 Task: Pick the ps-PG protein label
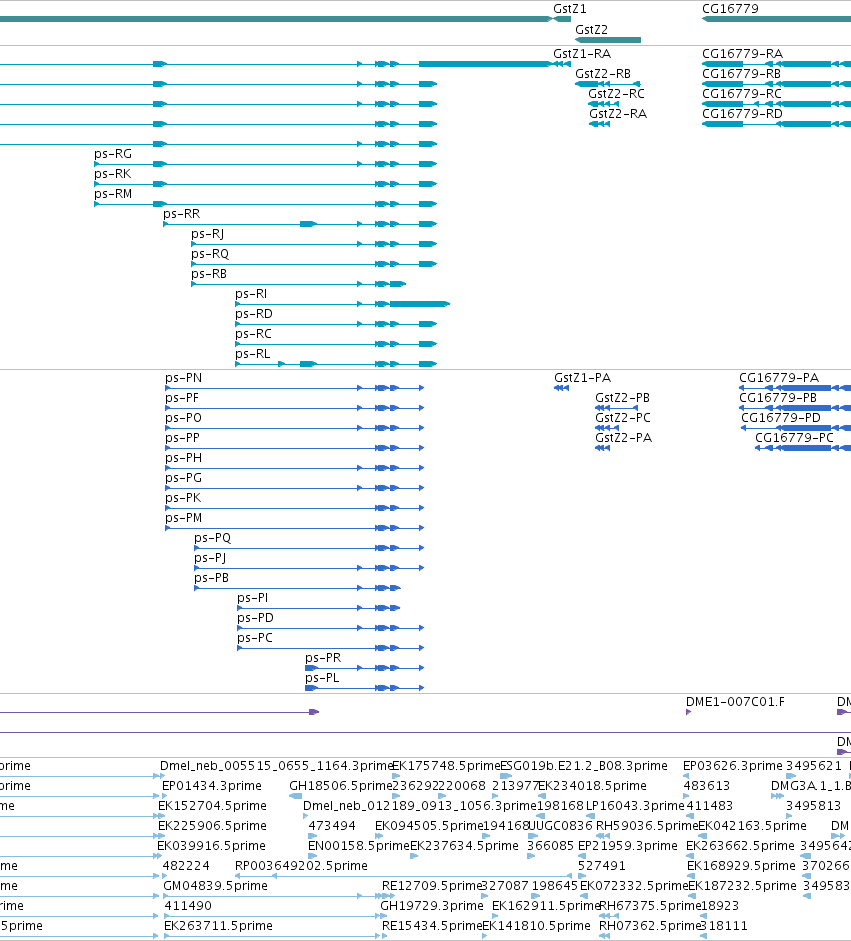[184, 478]
